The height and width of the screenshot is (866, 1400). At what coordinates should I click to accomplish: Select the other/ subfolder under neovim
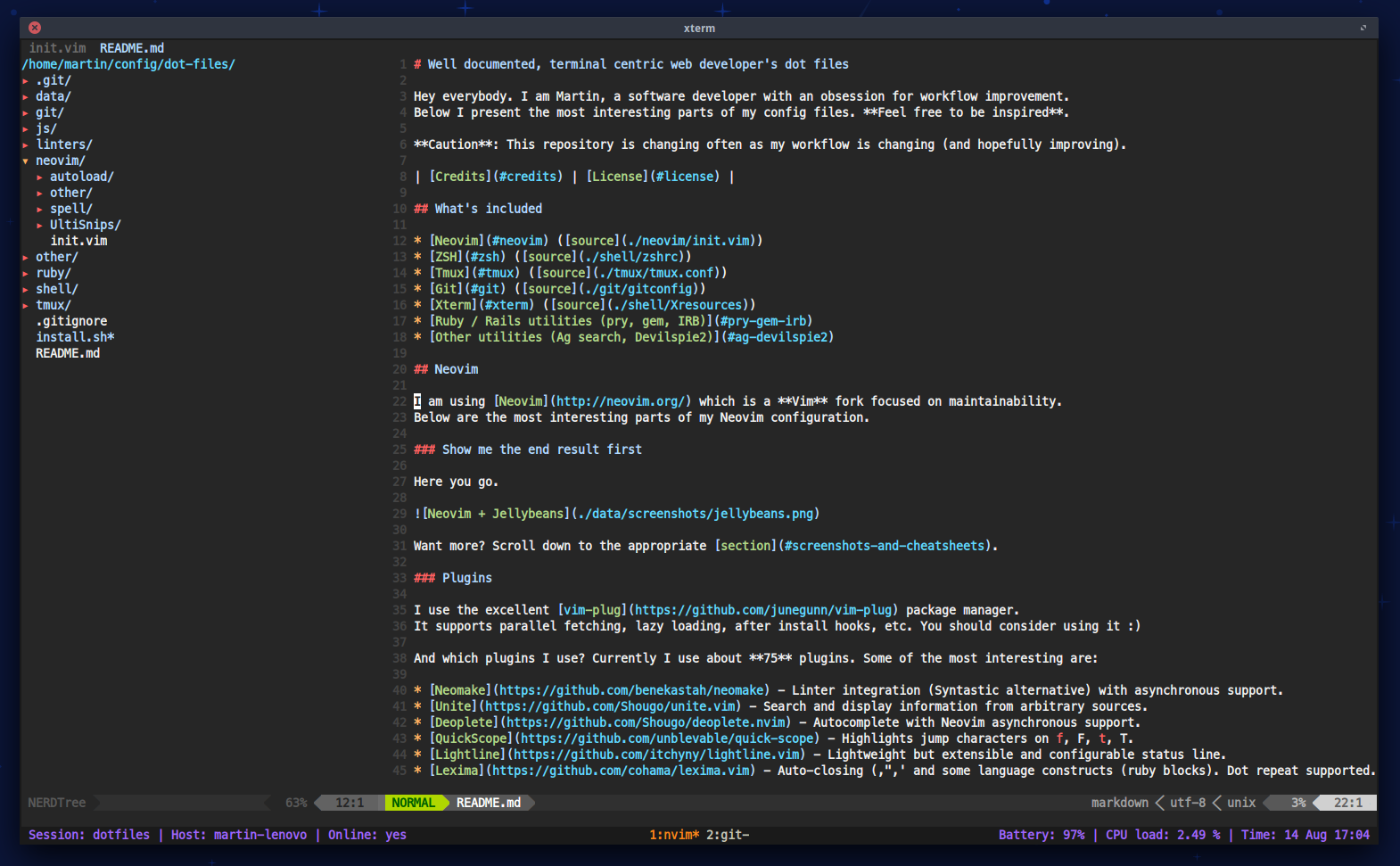[71, 193]
